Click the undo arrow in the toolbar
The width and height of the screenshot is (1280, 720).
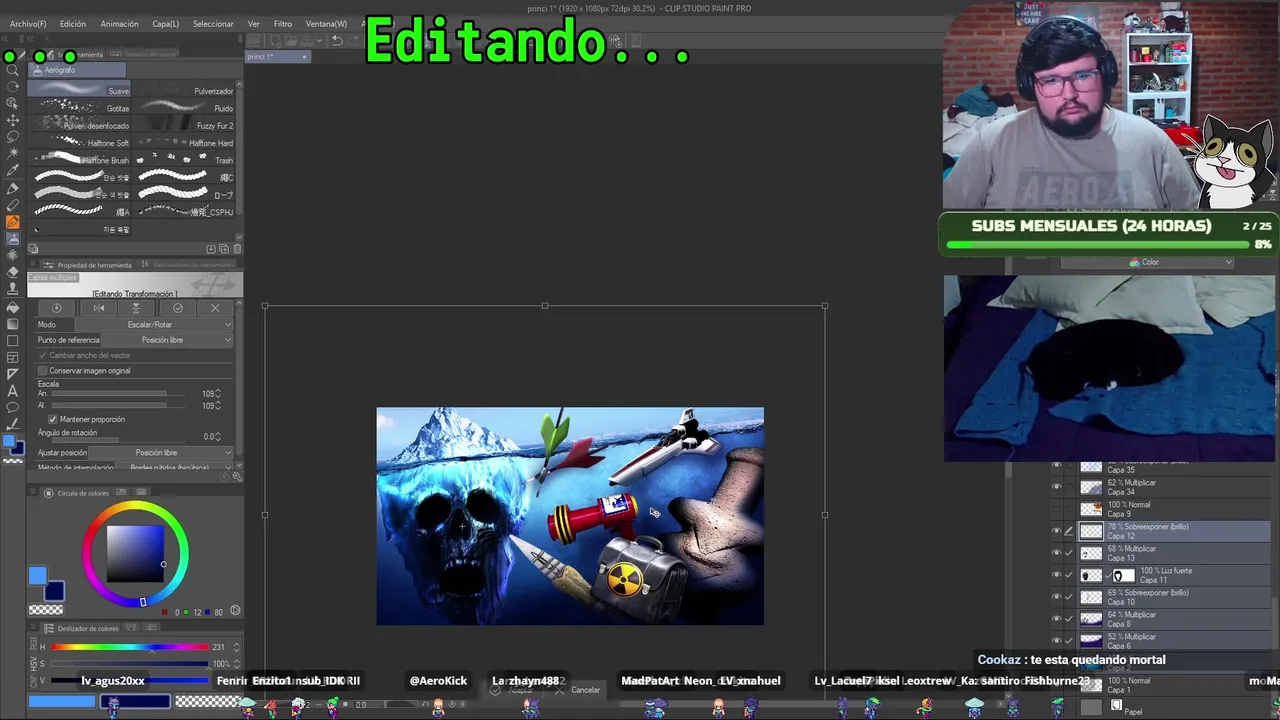337,41
